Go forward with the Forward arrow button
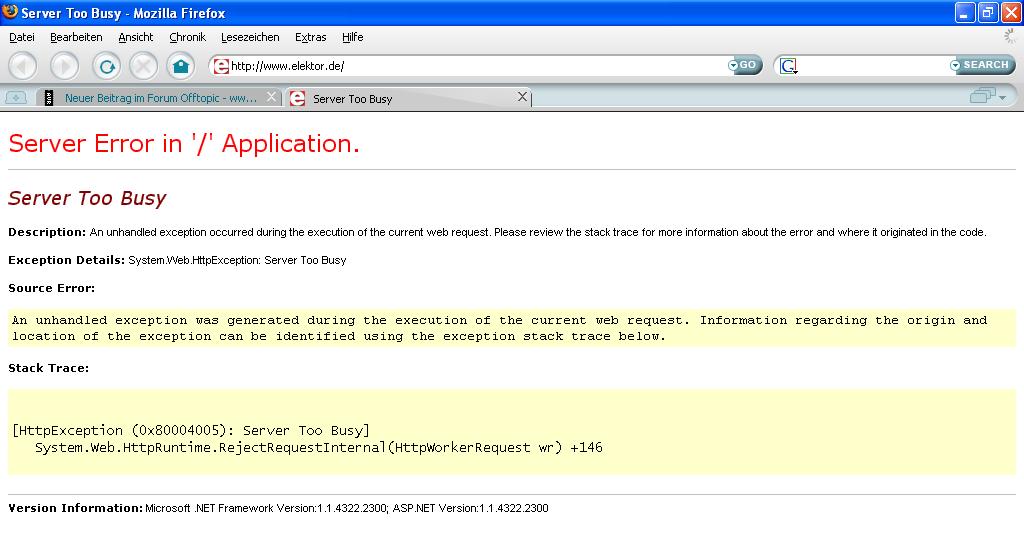This screenshot has width=1024, height=547. [64, 66]
